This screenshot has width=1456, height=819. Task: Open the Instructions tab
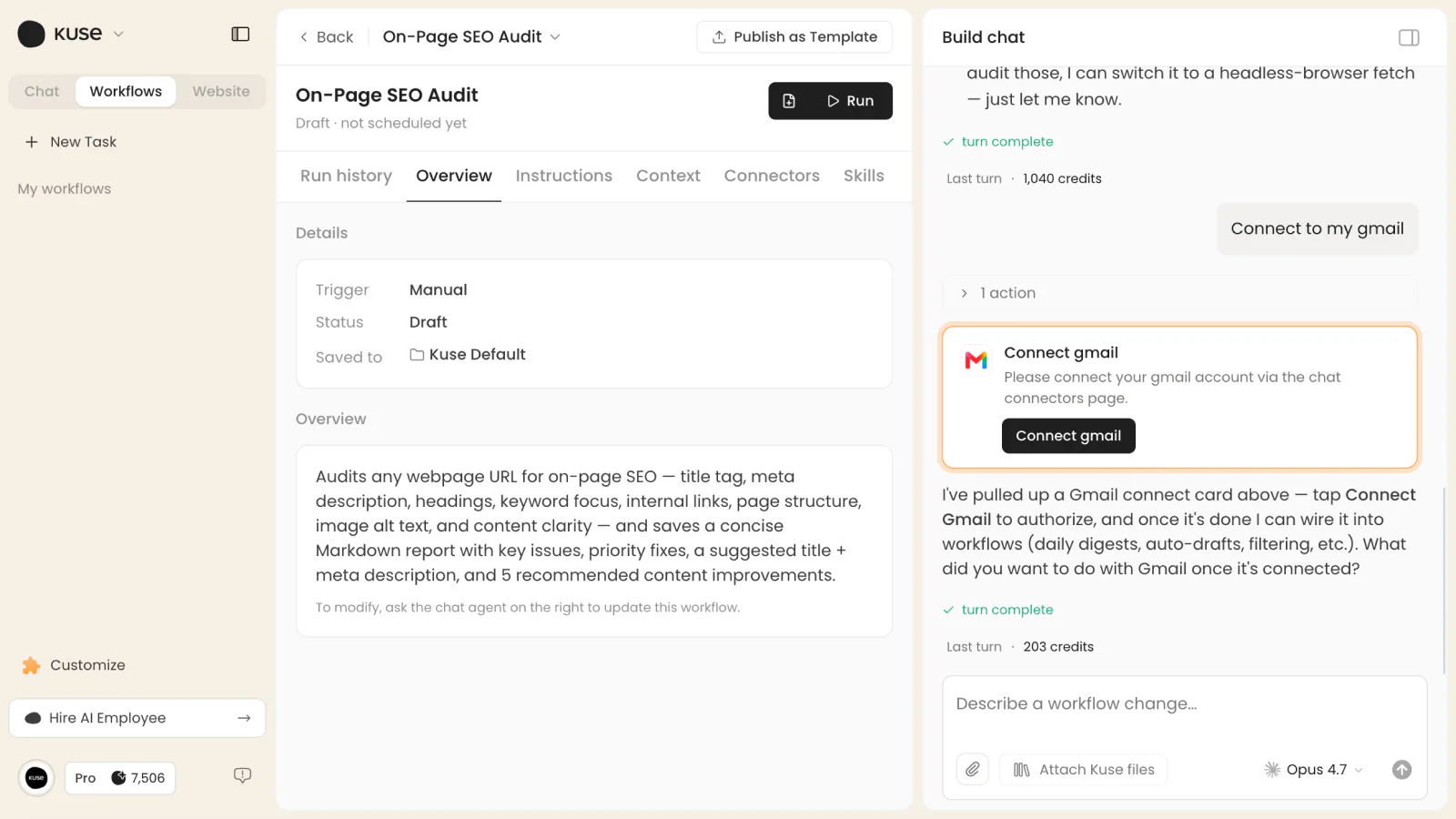[x=564, y=176]
